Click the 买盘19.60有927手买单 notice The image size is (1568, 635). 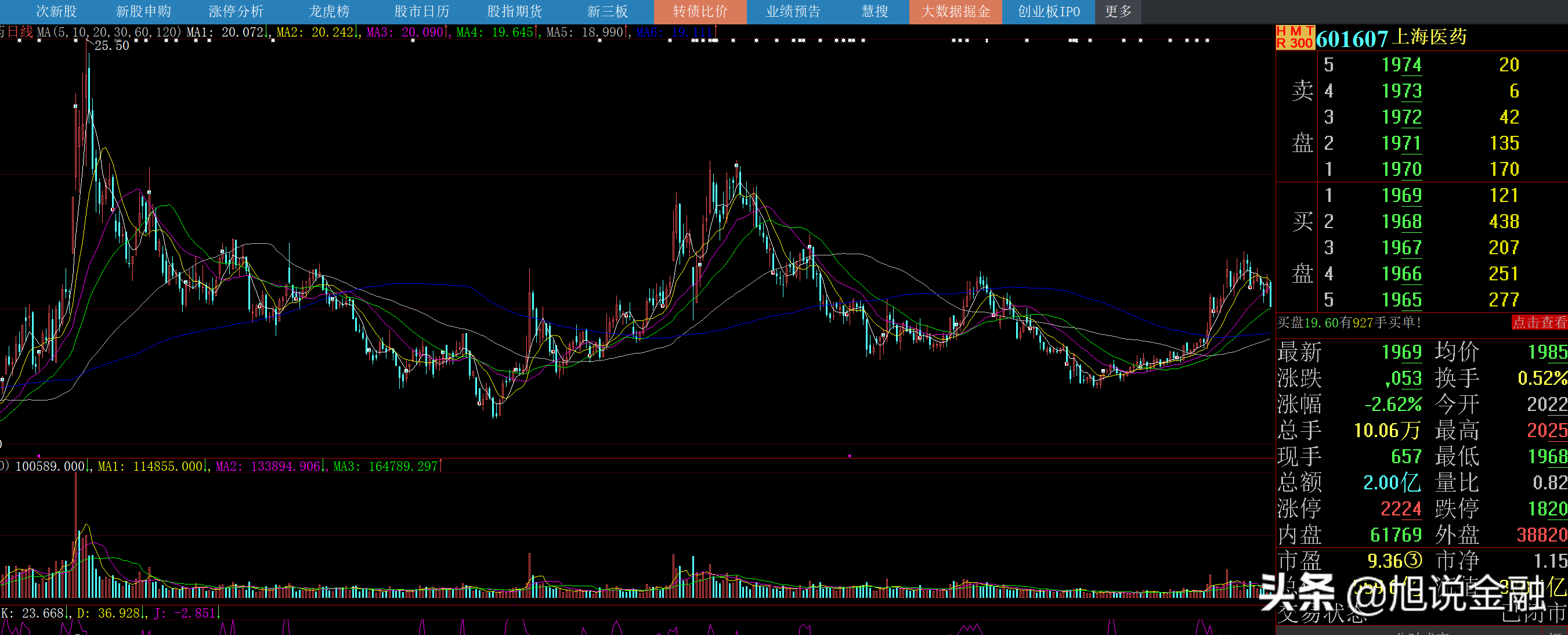(1349, 323)
